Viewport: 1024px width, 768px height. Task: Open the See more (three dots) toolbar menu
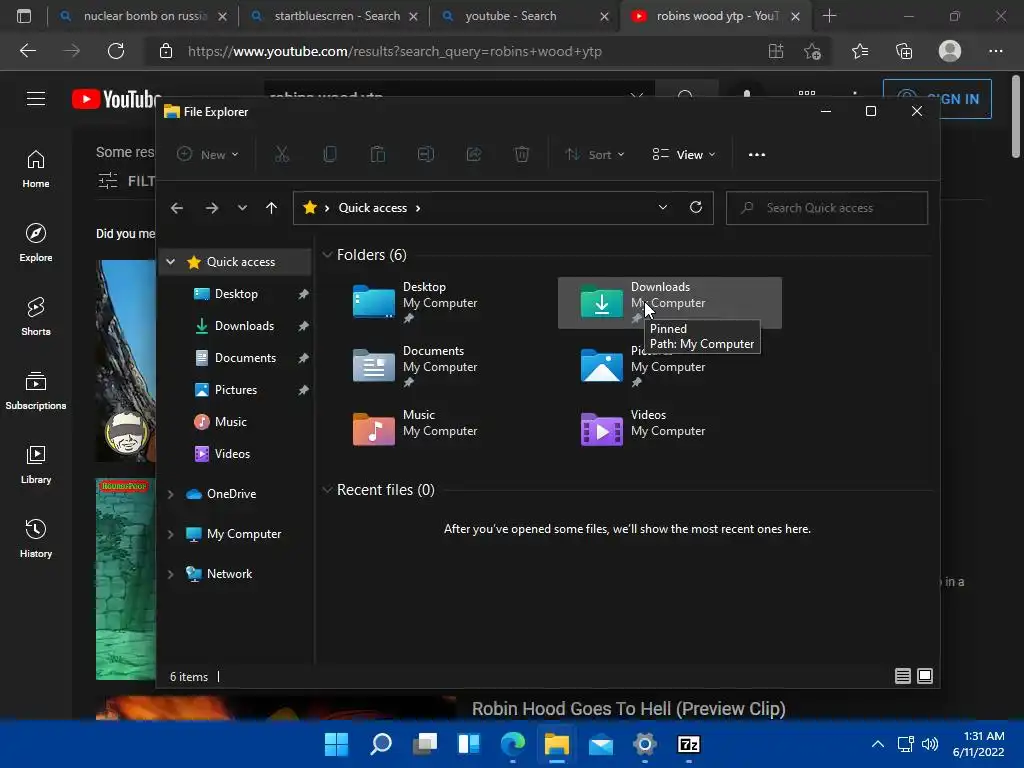click(x=757, y=155)
